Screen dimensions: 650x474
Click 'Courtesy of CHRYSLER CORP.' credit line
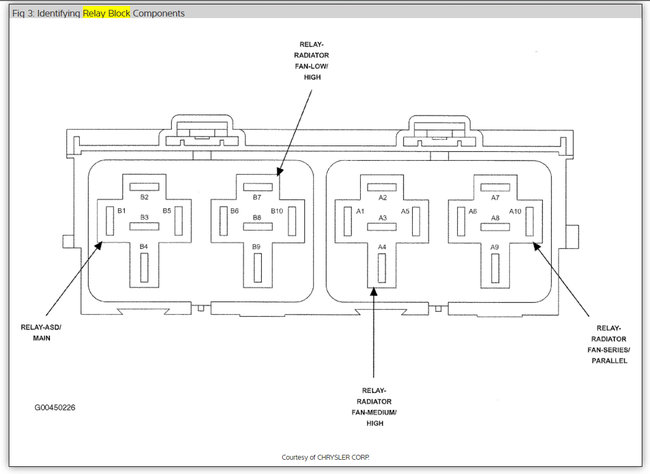(x=325, y=457)
